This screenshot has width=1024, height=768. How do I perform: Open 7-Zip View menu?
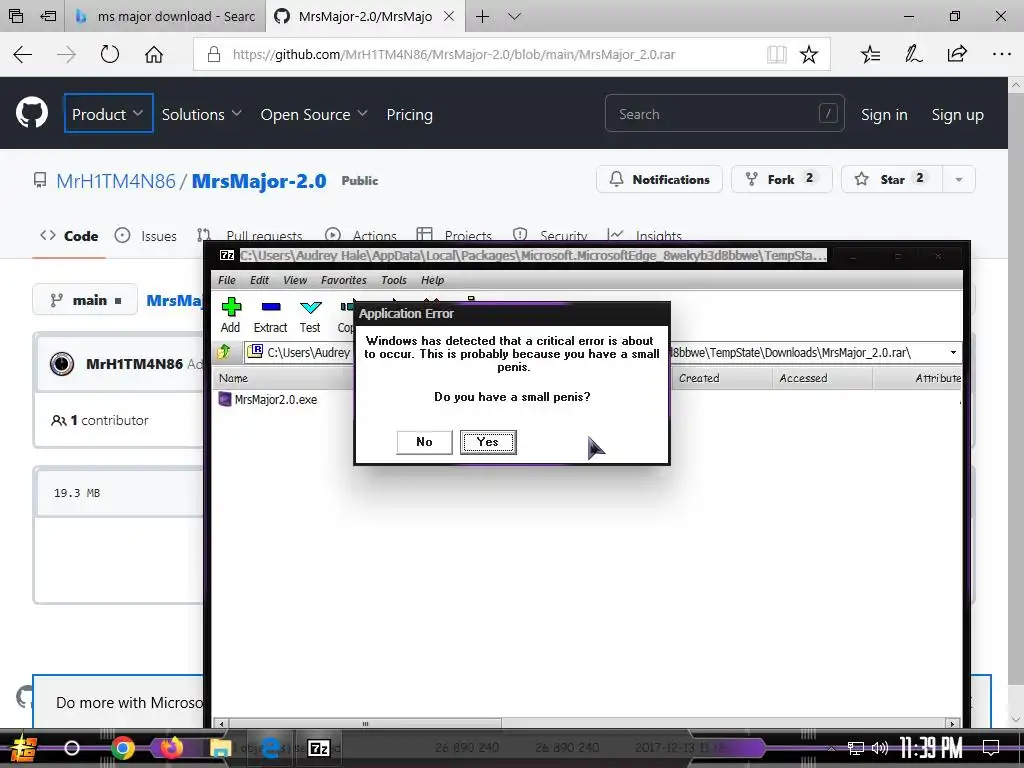295,280
